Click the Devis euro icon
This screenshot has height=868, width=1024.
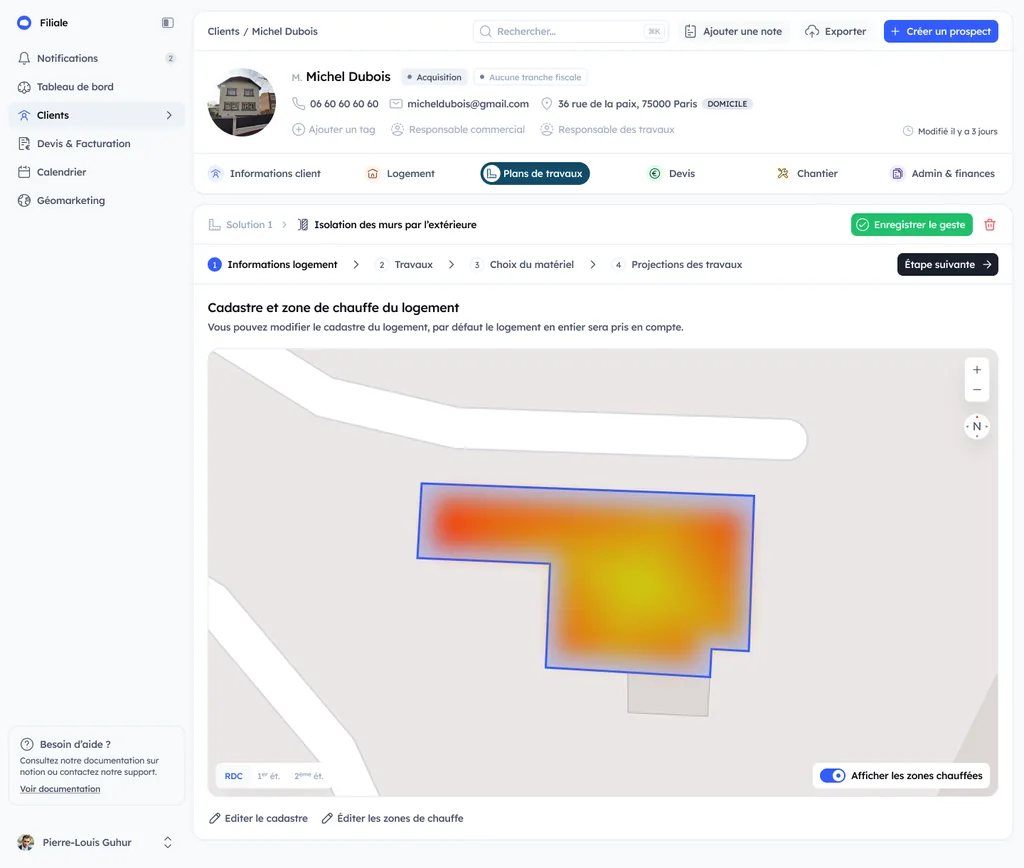(x=654, y=174)
